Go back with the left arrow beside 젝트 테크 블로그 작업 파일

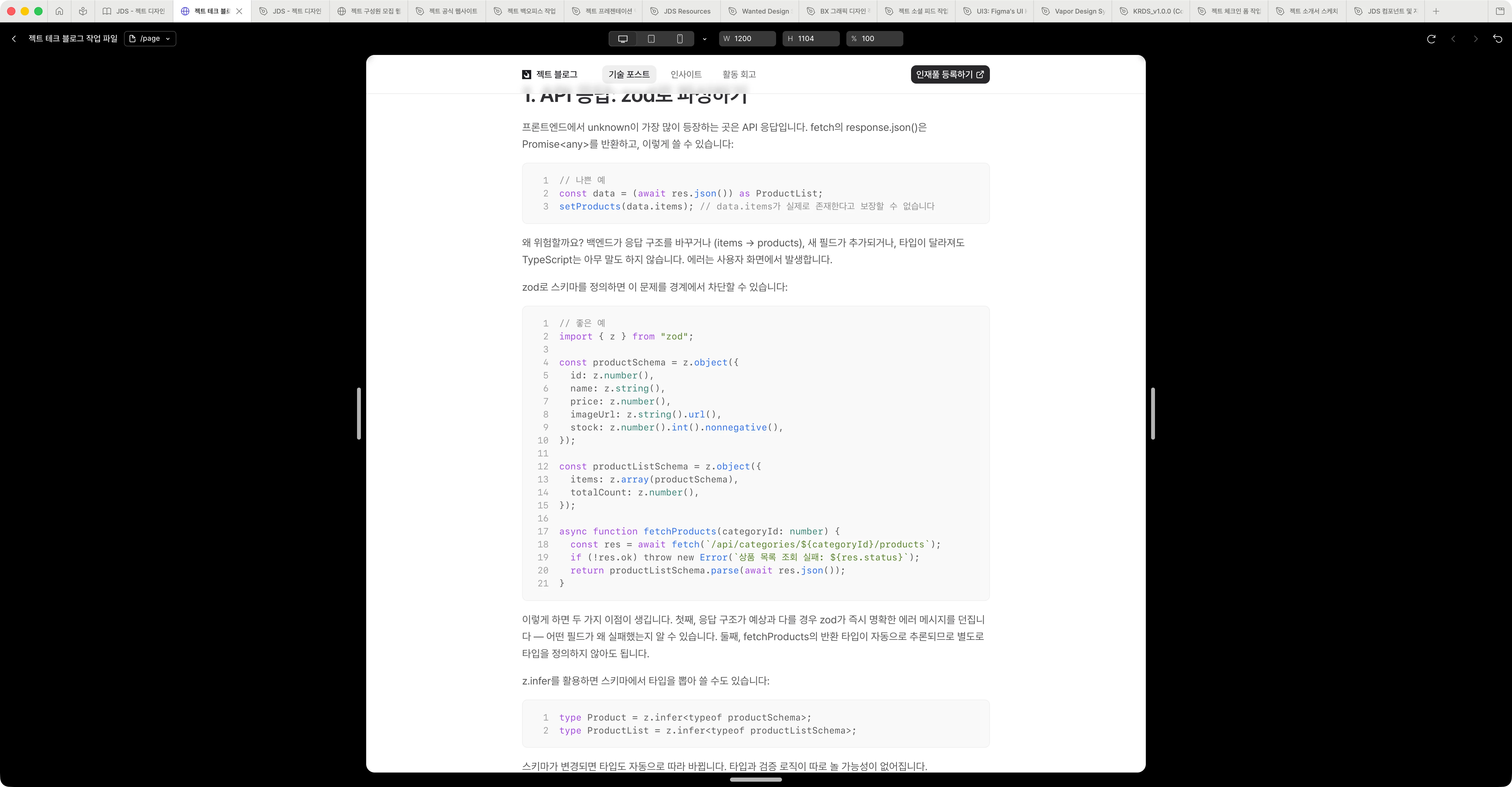pos(14,39)
